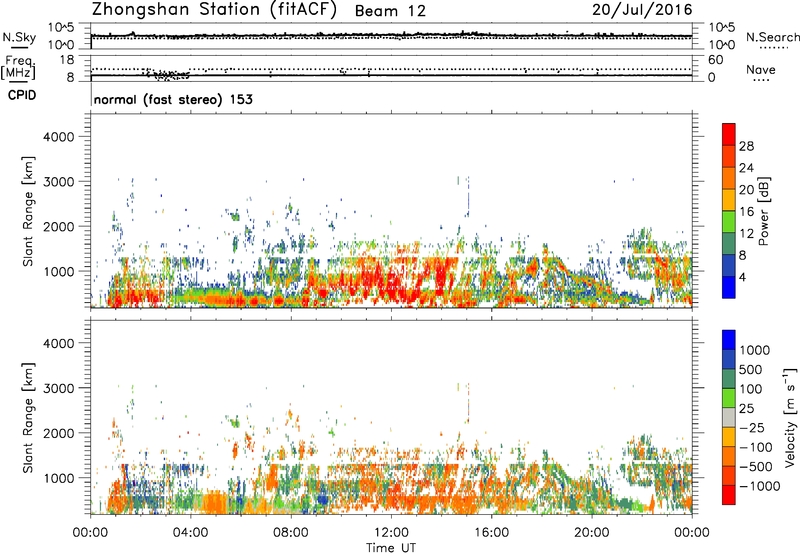Click the "3000" range tick in Power panel
800x554 pixels.
coord(59,182)
